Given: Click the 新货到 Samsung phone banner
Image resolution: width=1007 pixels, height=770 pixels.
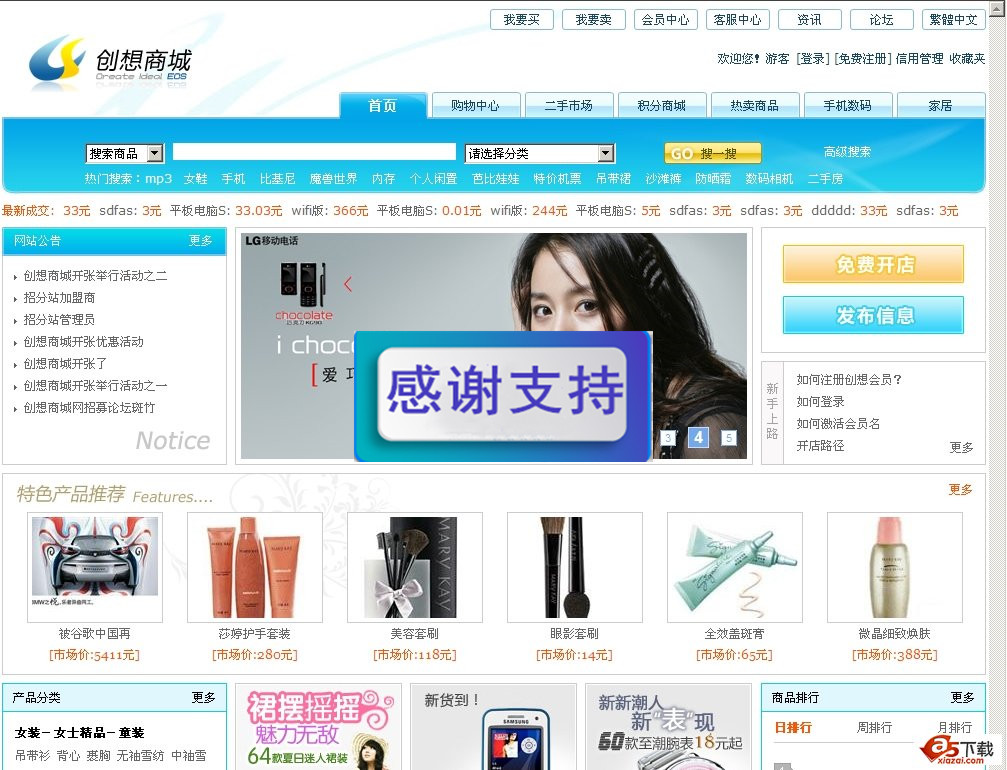Looking at the screenshot, I should click(x=493, y=727).
